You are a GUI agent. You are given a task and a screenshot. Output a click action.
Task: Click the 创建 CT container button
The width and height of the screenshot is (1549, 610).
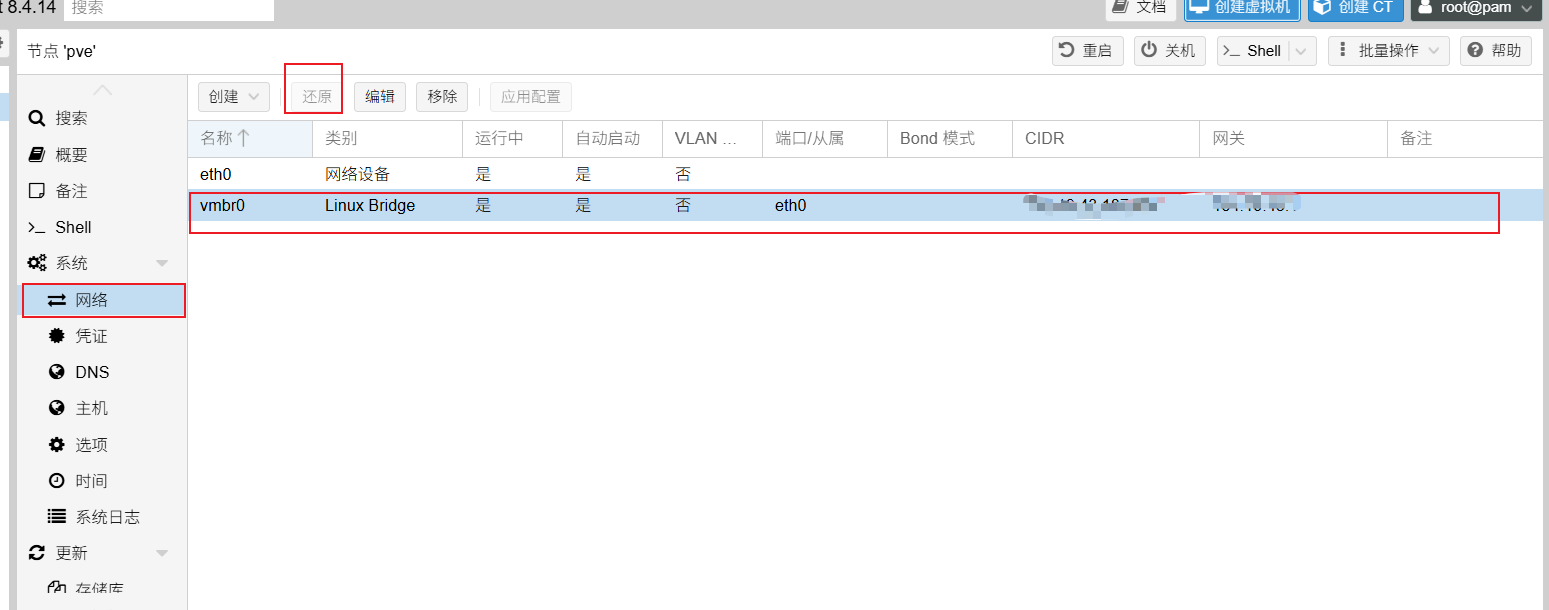[x=1355, y=8]
